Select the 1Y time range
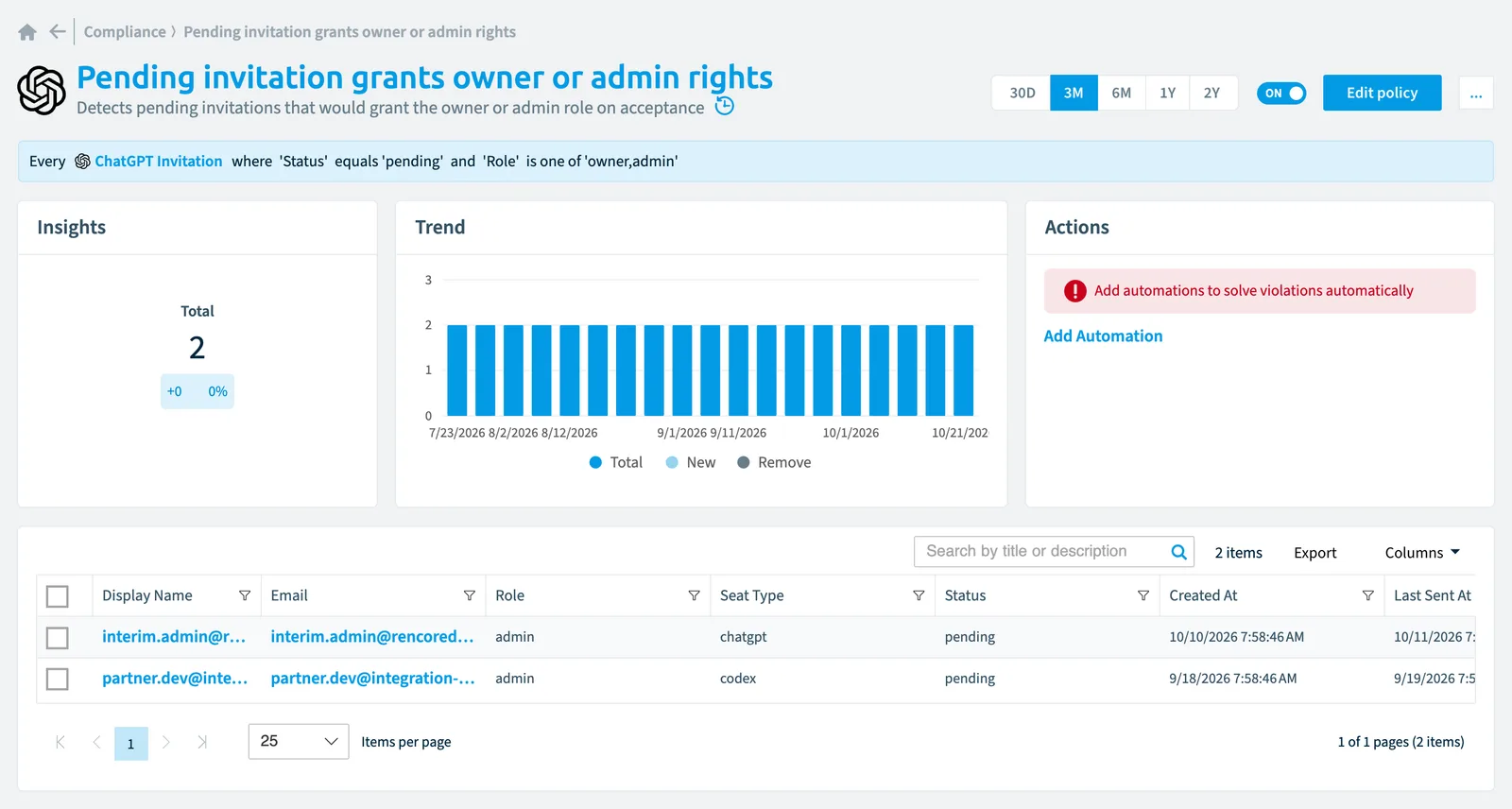 pos(1168,93)
